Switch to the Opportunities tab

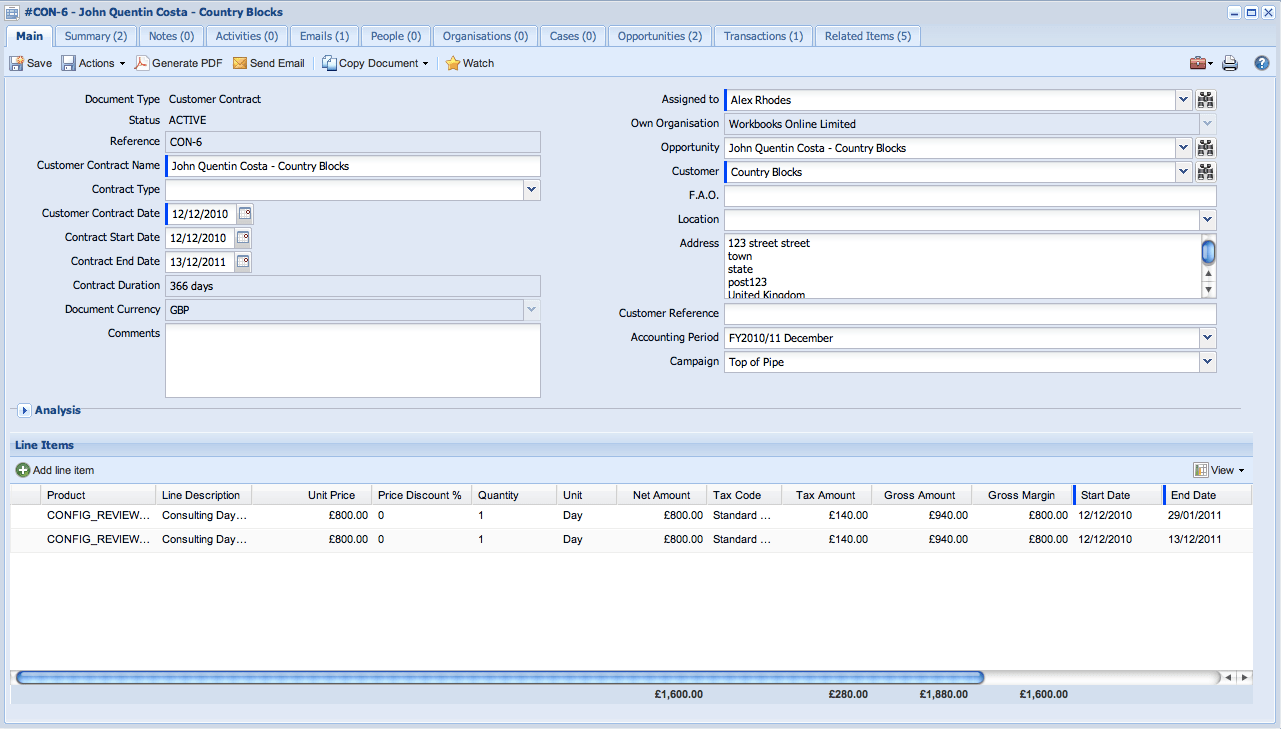659,35
